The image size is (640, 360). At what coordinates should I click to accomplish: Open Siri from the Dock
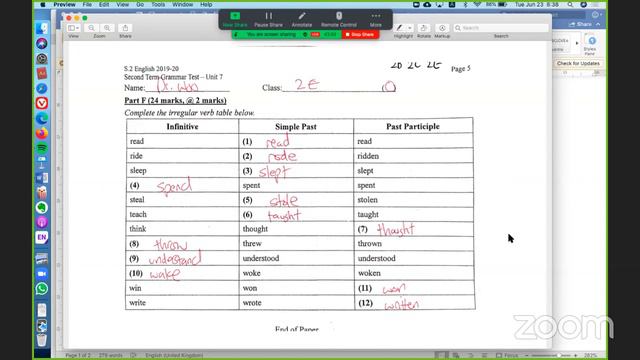[x=42, y=43]
